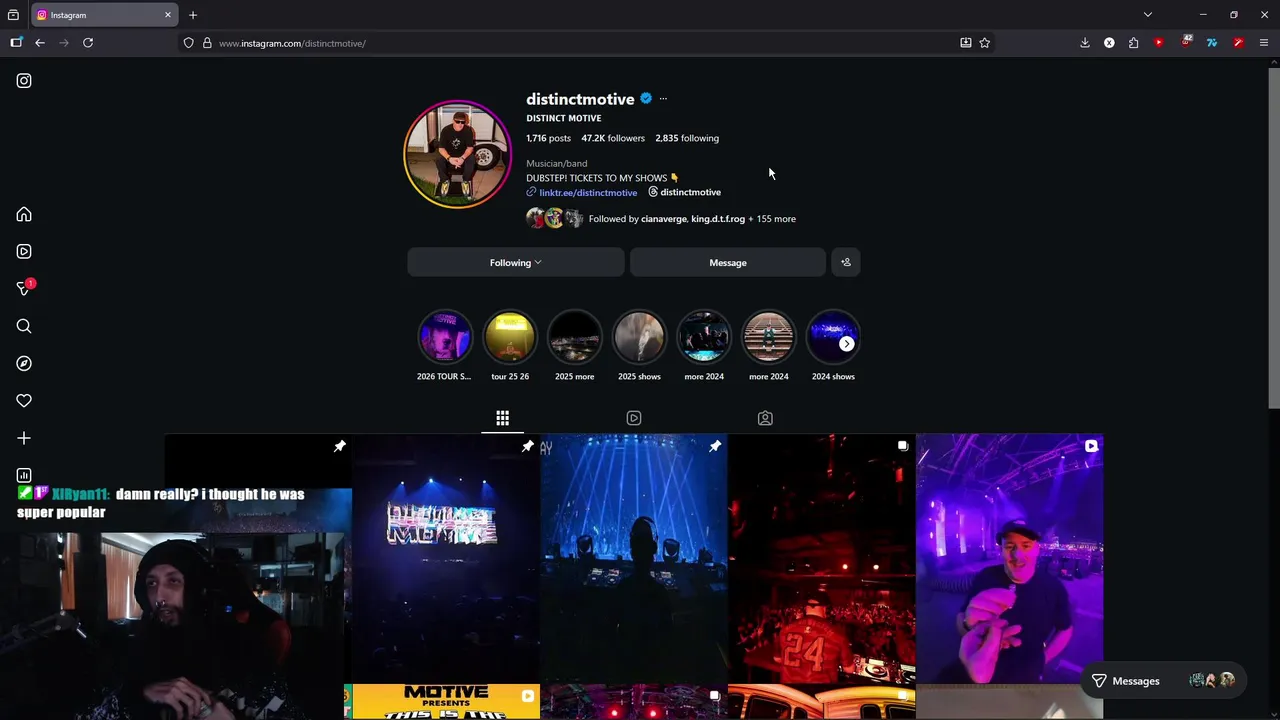Viewport: 1280px width, 720px height.
Task: Open '2025 shows' highlight
Action: coord(639,344)
